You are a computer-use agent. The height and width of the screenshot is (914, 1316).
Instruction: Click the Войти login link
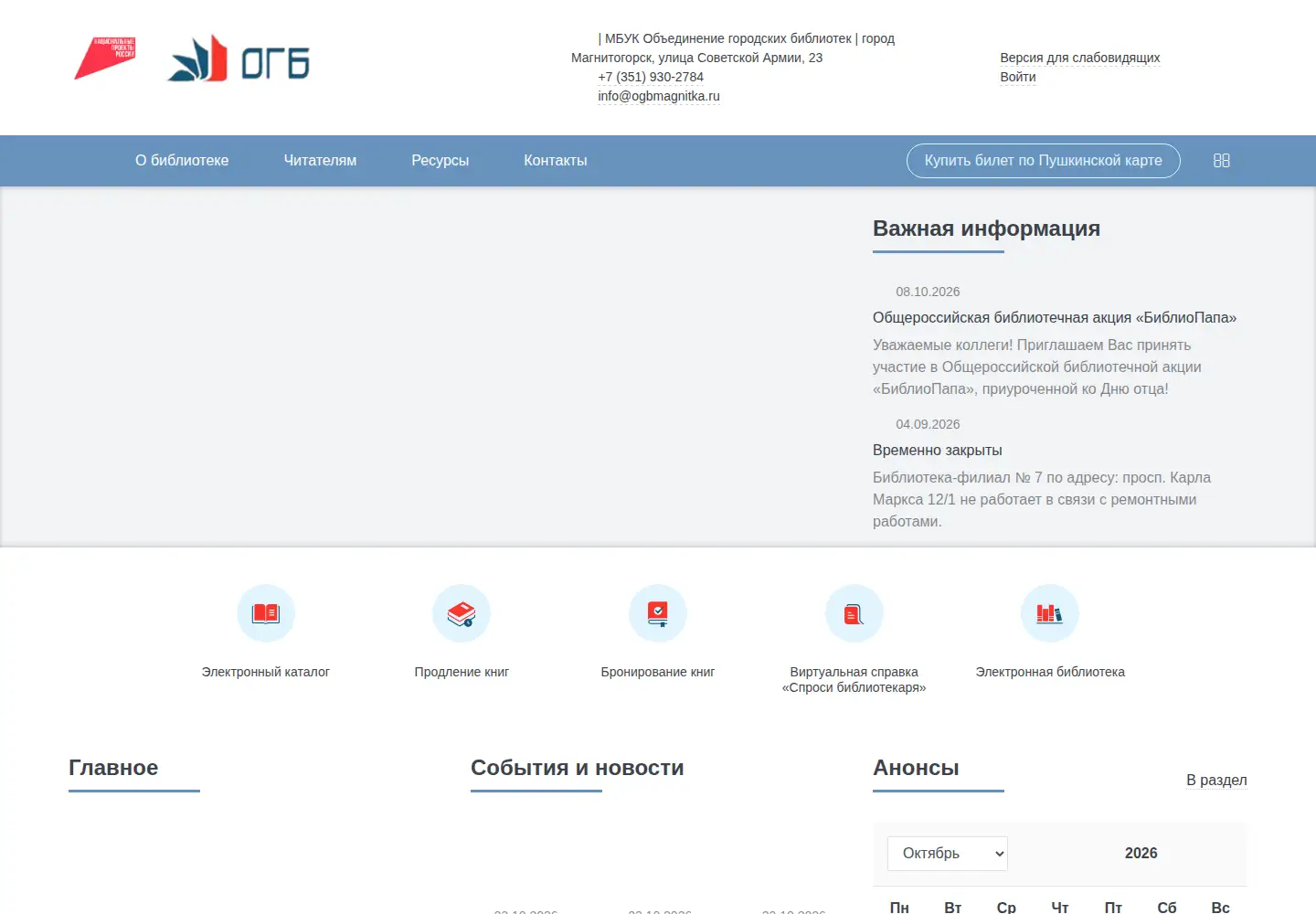(x=1018, y=77)
